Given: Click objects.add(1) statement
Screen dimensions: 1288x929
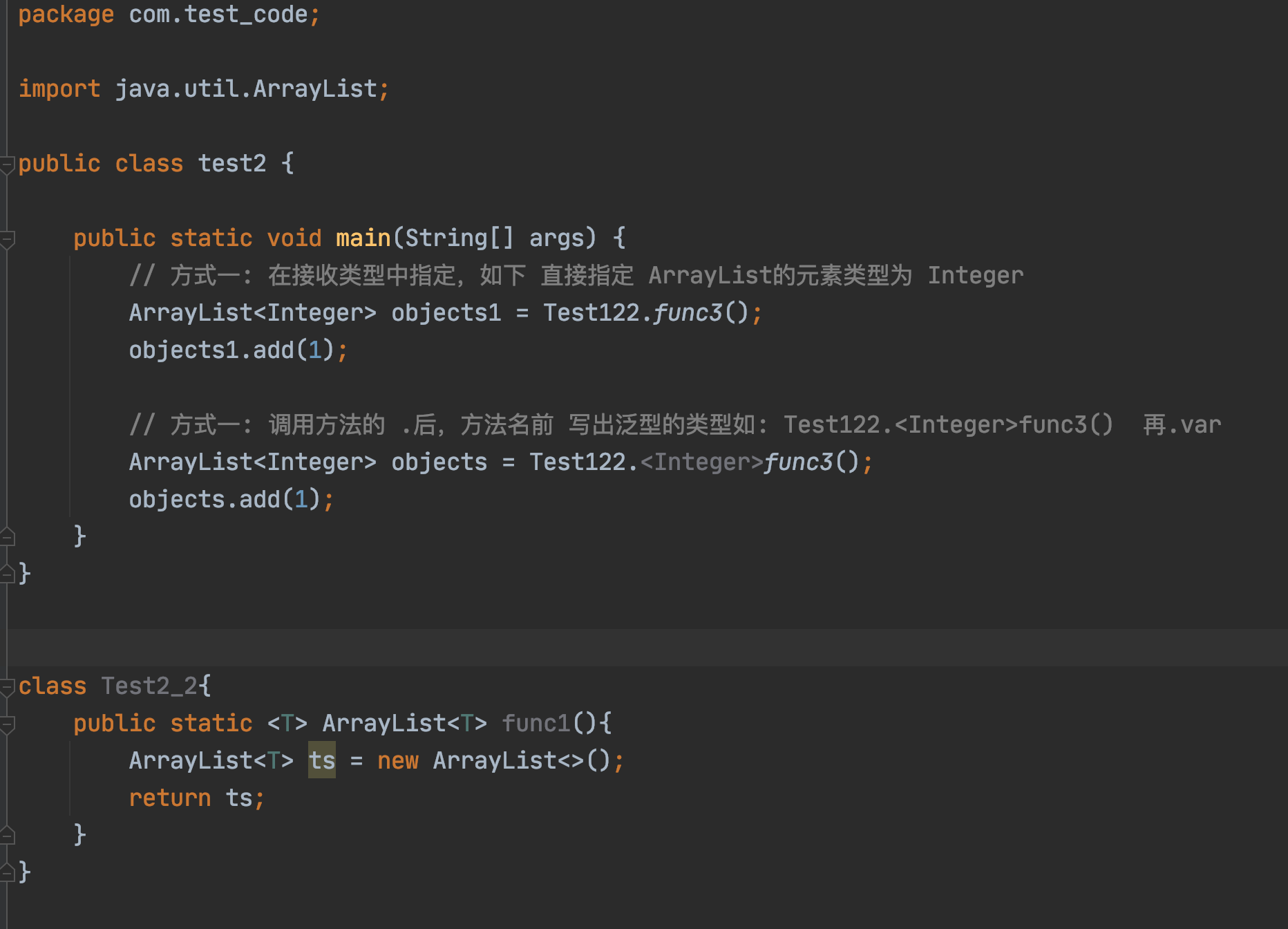Looking at the screenshot, I should tap(231, 499).
